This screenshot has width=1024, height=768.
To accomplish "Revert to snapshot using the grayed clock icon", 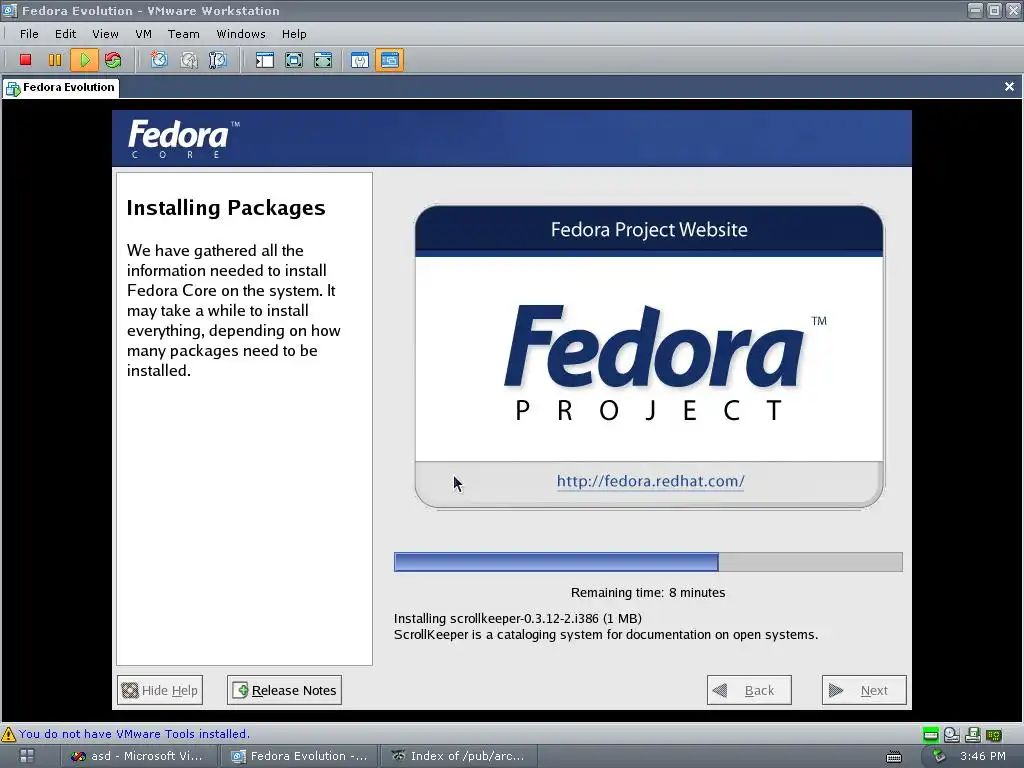I will pos(189,60).
